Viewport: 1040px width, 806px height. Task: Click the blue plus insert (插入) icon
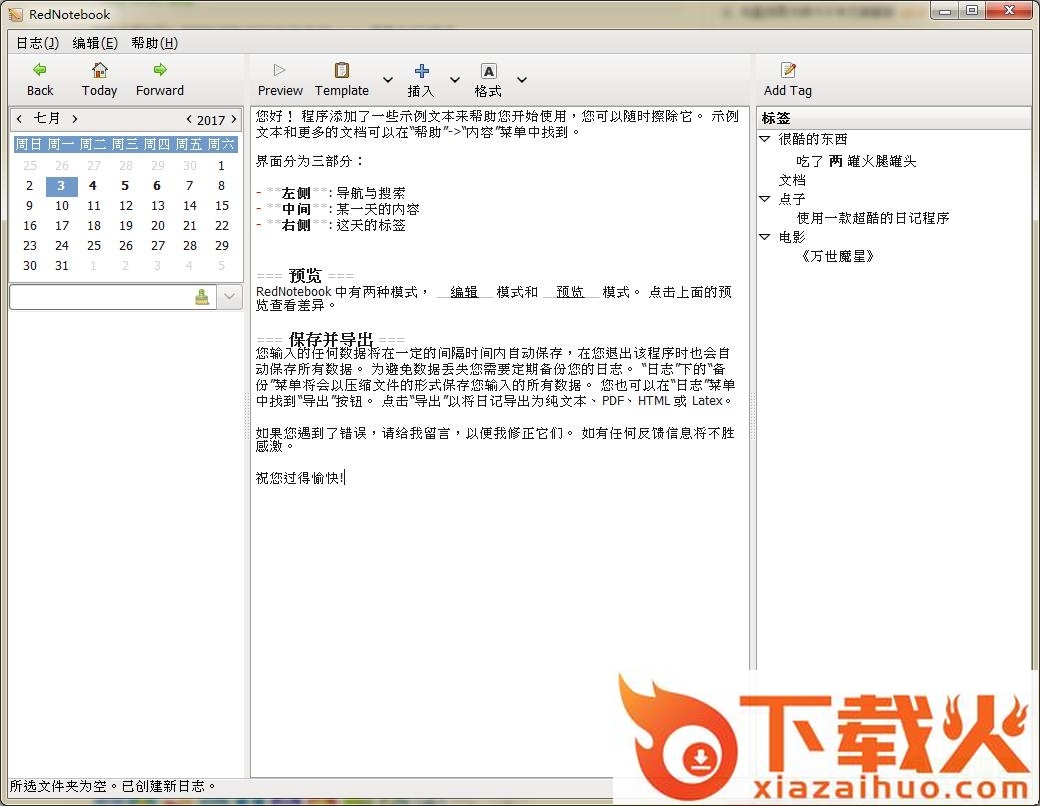point(421,71)
